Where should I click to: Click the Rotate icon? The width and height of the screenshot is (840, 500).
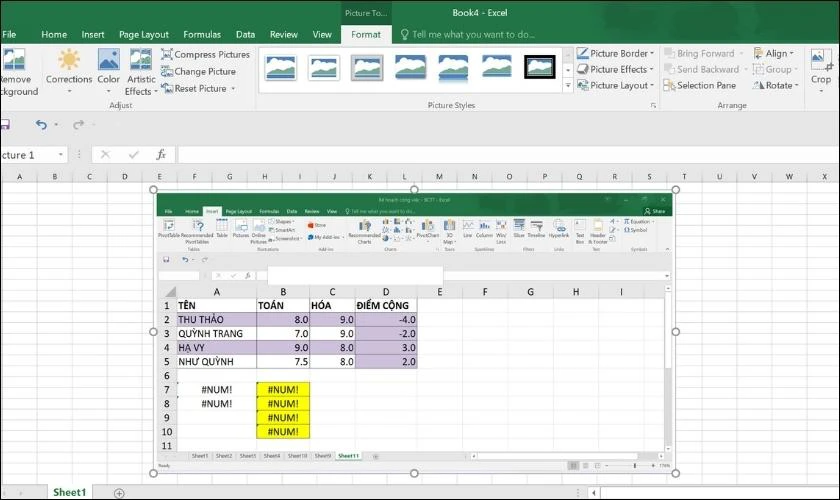[x=759, y=85]
